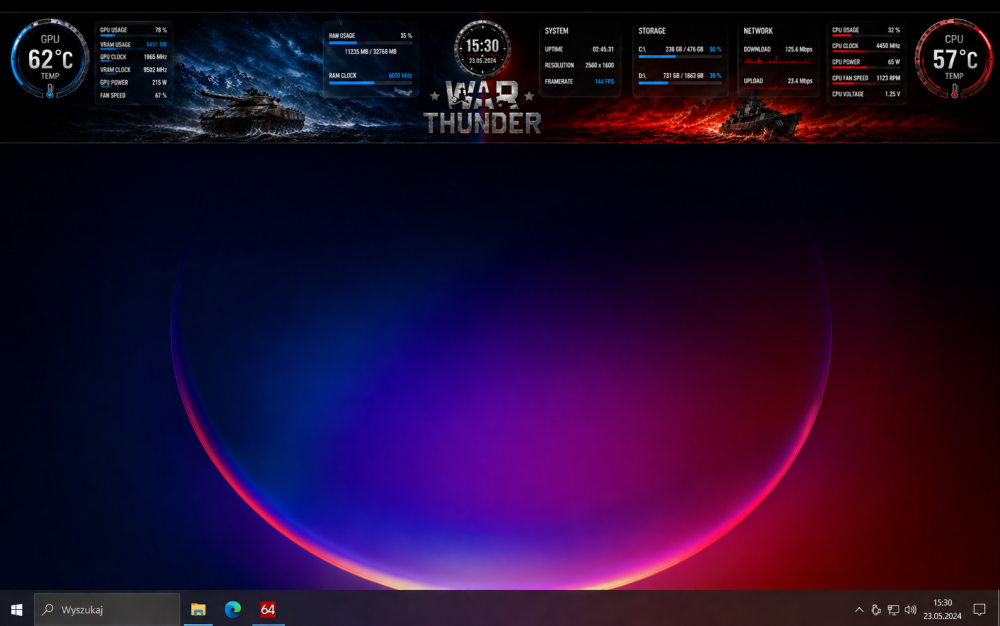
Task: Click the 144 FPS framerate value
Action: coord(604,81)
